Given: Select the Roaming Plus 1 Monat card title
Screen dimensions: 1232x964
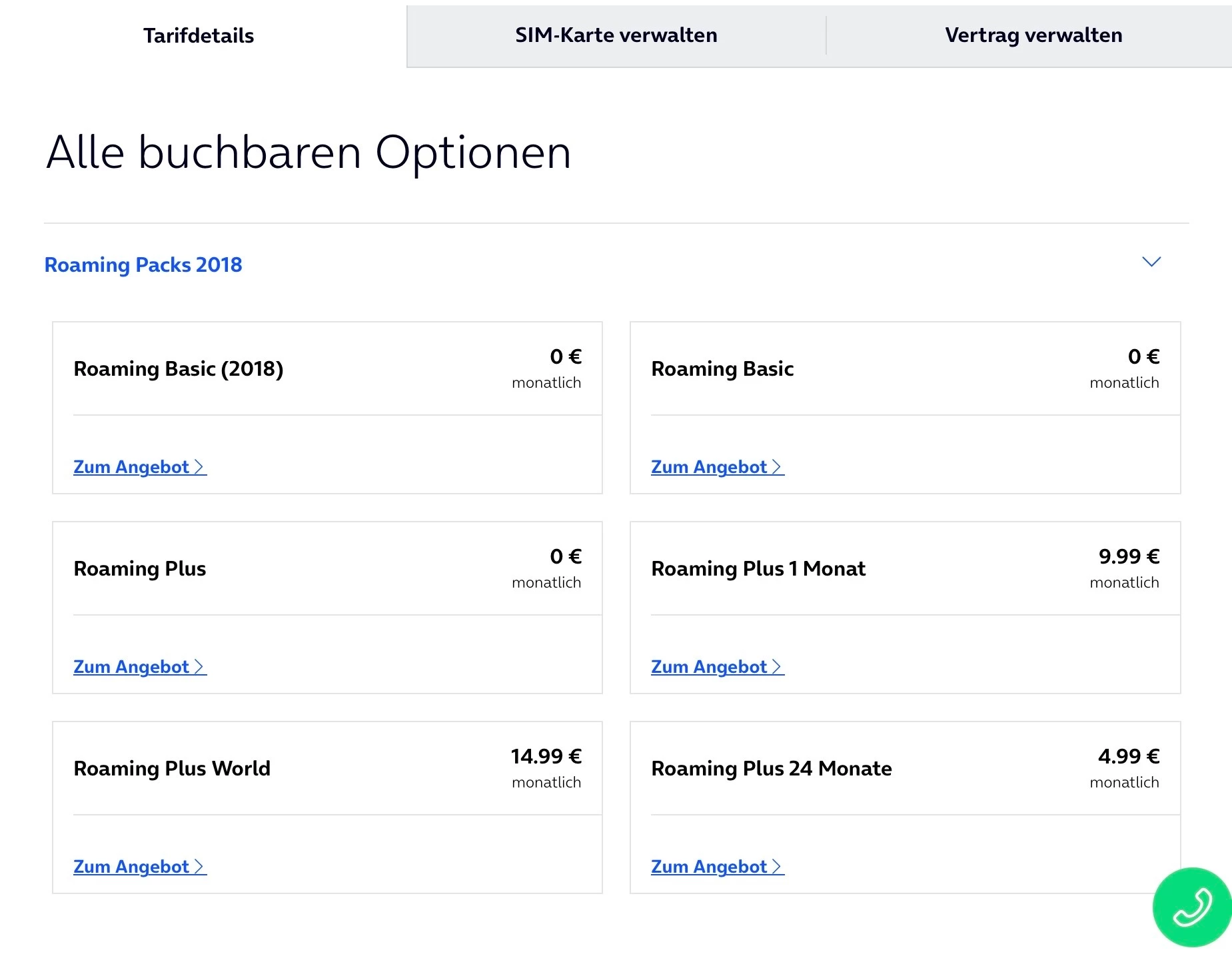Looking at the screenshot, I should coord(758,569).
